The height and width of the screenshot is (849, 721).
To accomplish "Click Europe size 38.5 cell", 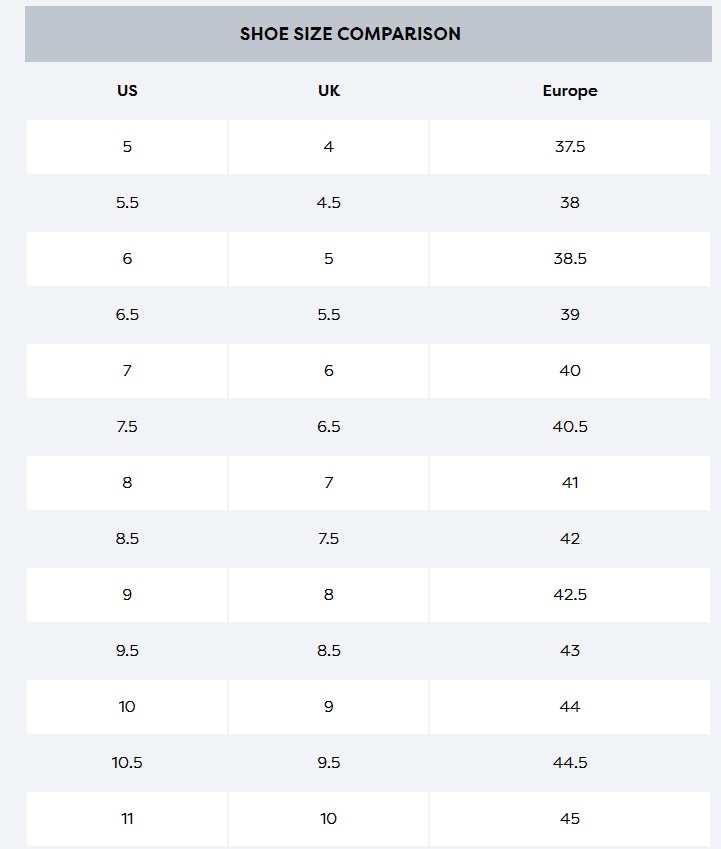I will pos(570,259).
